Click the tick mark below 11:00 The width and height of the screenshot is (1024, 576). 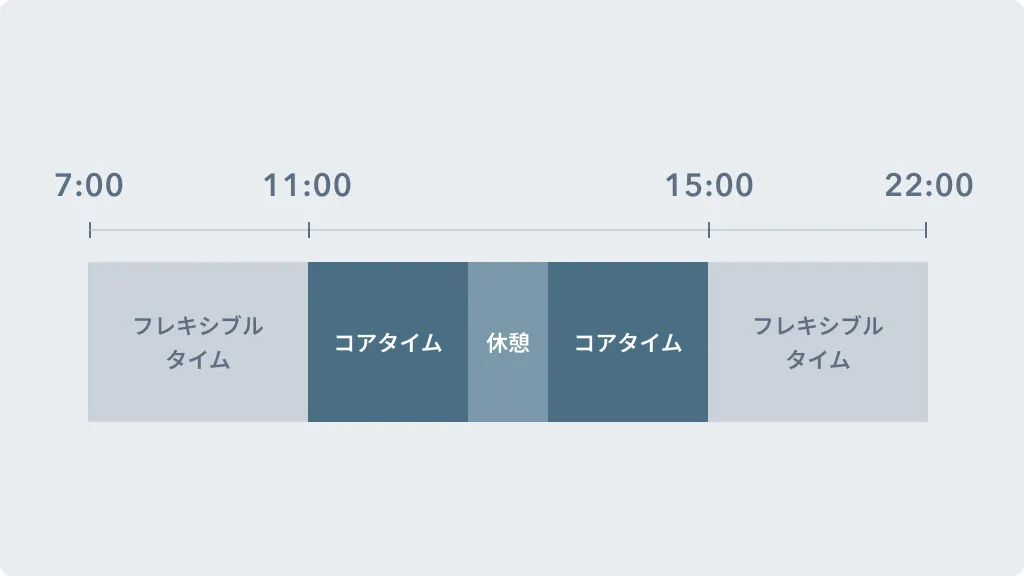(x=309, y=230)
